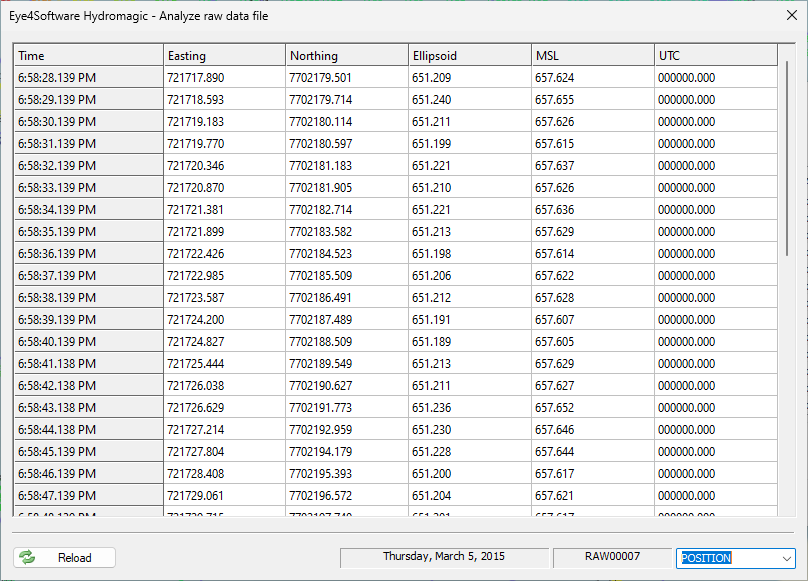808x581 pixels.
Task: Close the Analyze raw data file dialog
Action: click(x=792, y=15)
